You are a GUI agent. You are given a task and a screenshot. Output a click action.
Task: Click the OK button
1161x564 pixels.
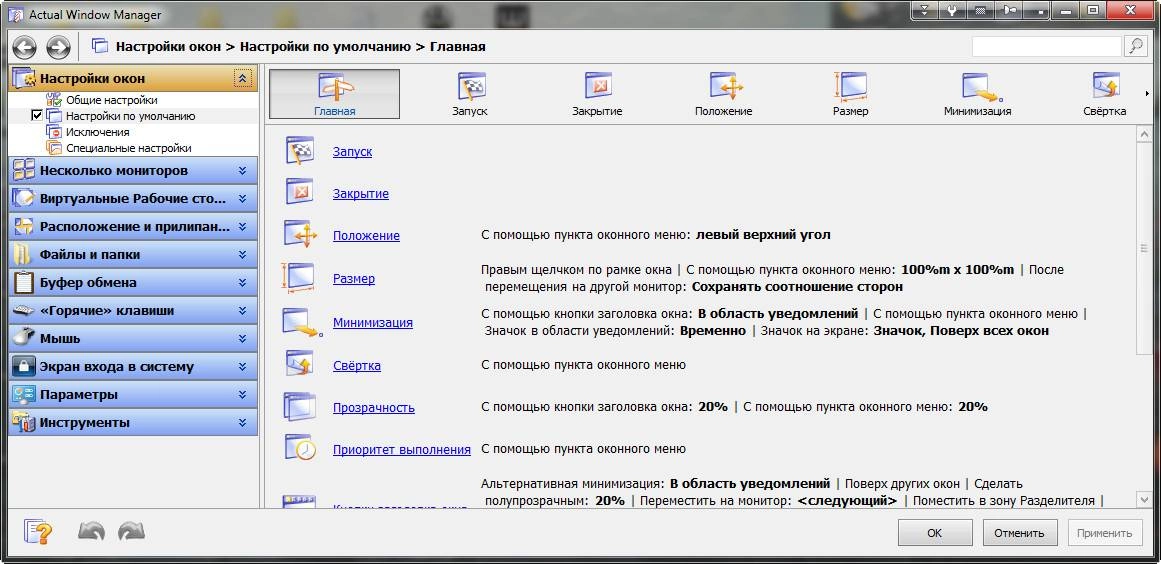(x=934, y=533)
